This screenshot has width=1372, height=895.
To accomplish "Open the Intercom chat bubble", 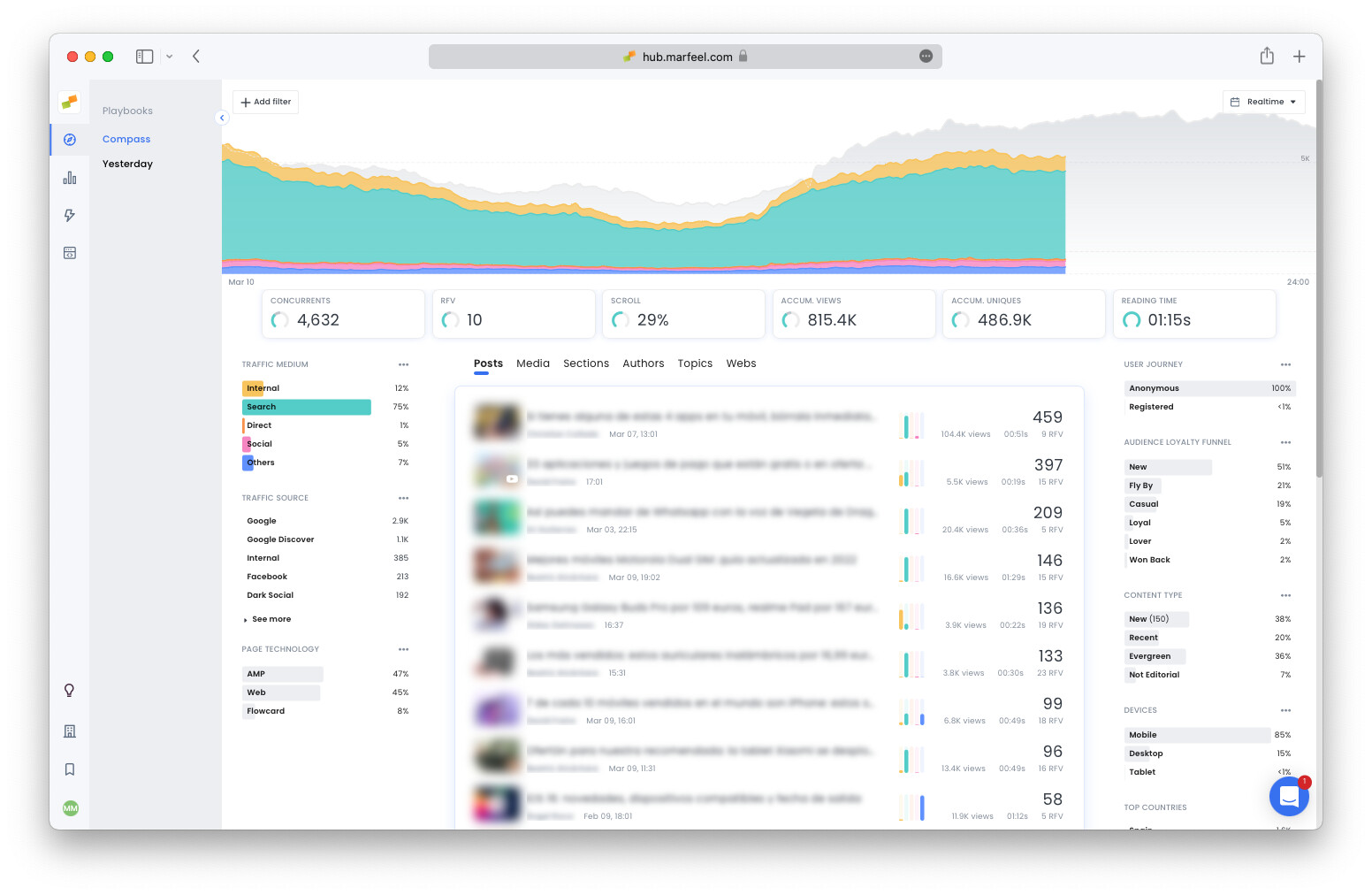I will [x=1289, y=796].
